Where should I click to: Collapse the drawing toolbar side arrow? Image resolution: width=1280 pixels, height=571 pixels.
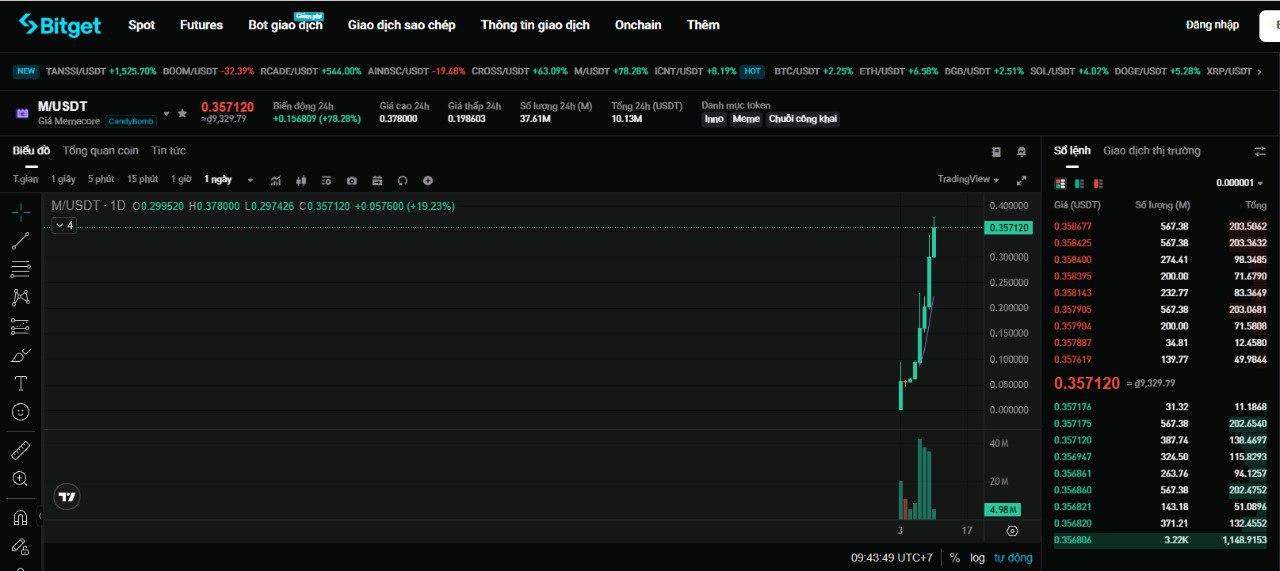click(x=40, y=517)
